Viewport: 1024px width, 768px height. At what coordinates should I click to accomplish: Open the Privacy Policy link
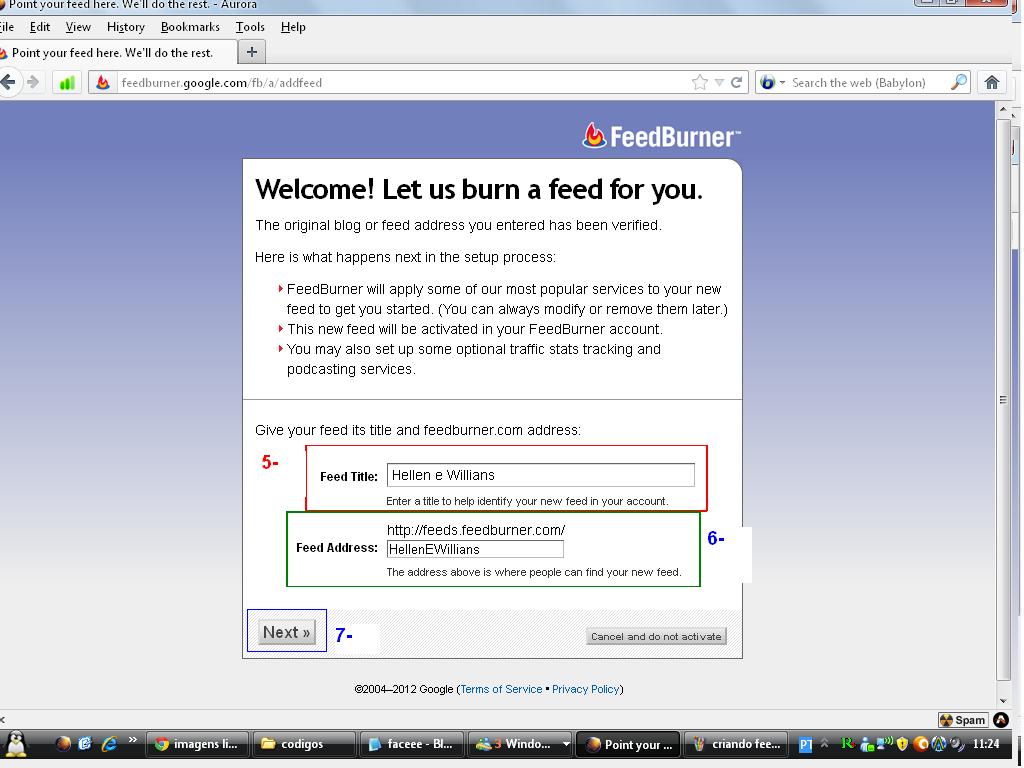click(x=585, y=689)
